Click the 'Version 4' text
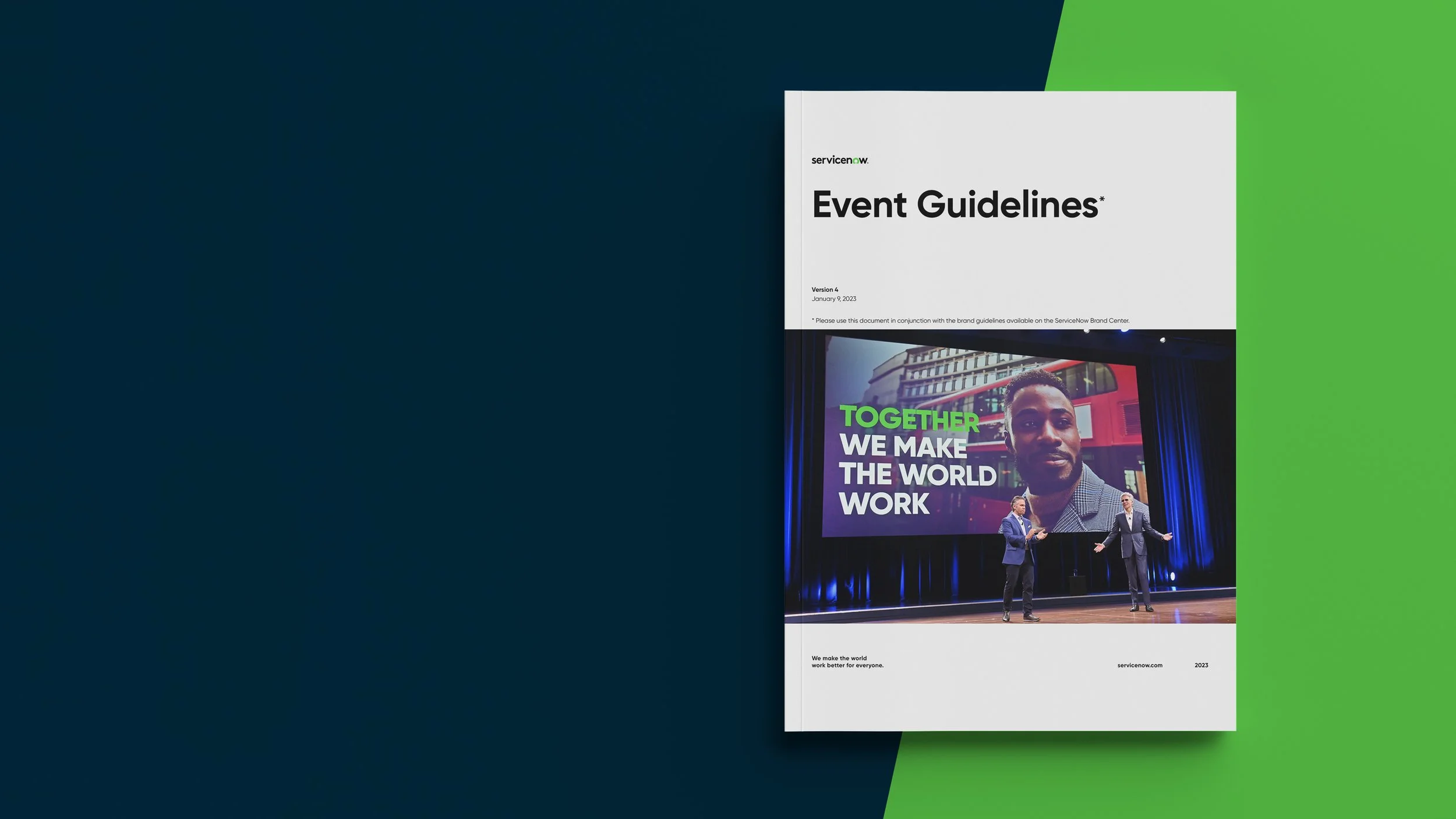This screenshot has width=1456, height=819. pos(825,290)
